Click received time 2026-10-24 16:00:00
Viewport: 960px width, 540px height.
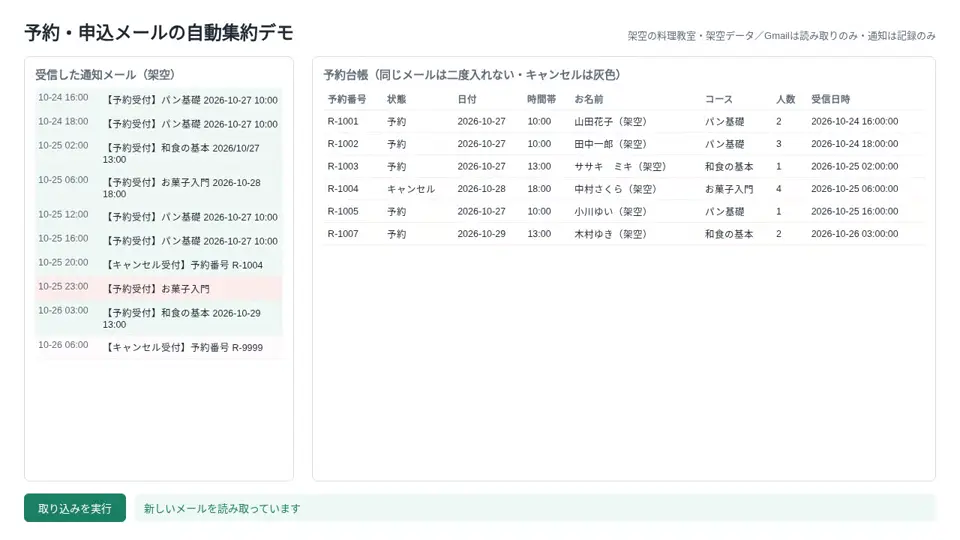point(855,121)
